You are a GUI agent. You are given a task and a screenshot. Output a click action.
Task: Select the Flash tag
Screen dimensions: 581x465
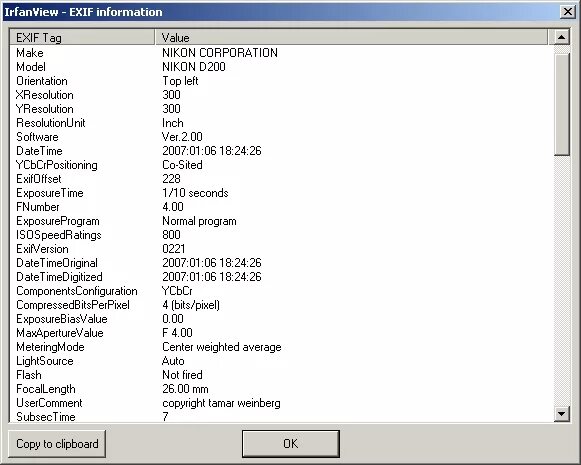coord(29,375)
